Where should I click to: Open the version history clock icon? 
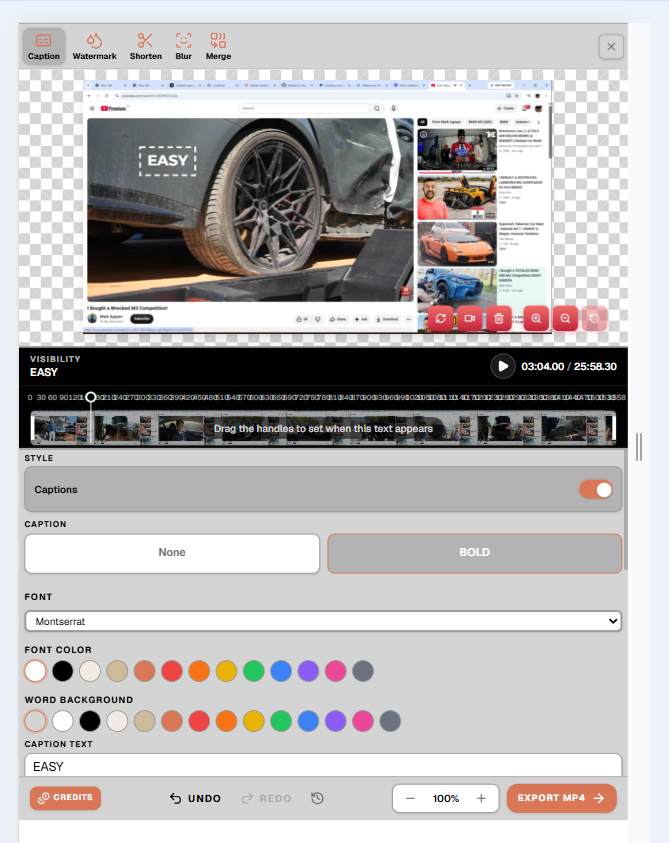tap(317, 798)
